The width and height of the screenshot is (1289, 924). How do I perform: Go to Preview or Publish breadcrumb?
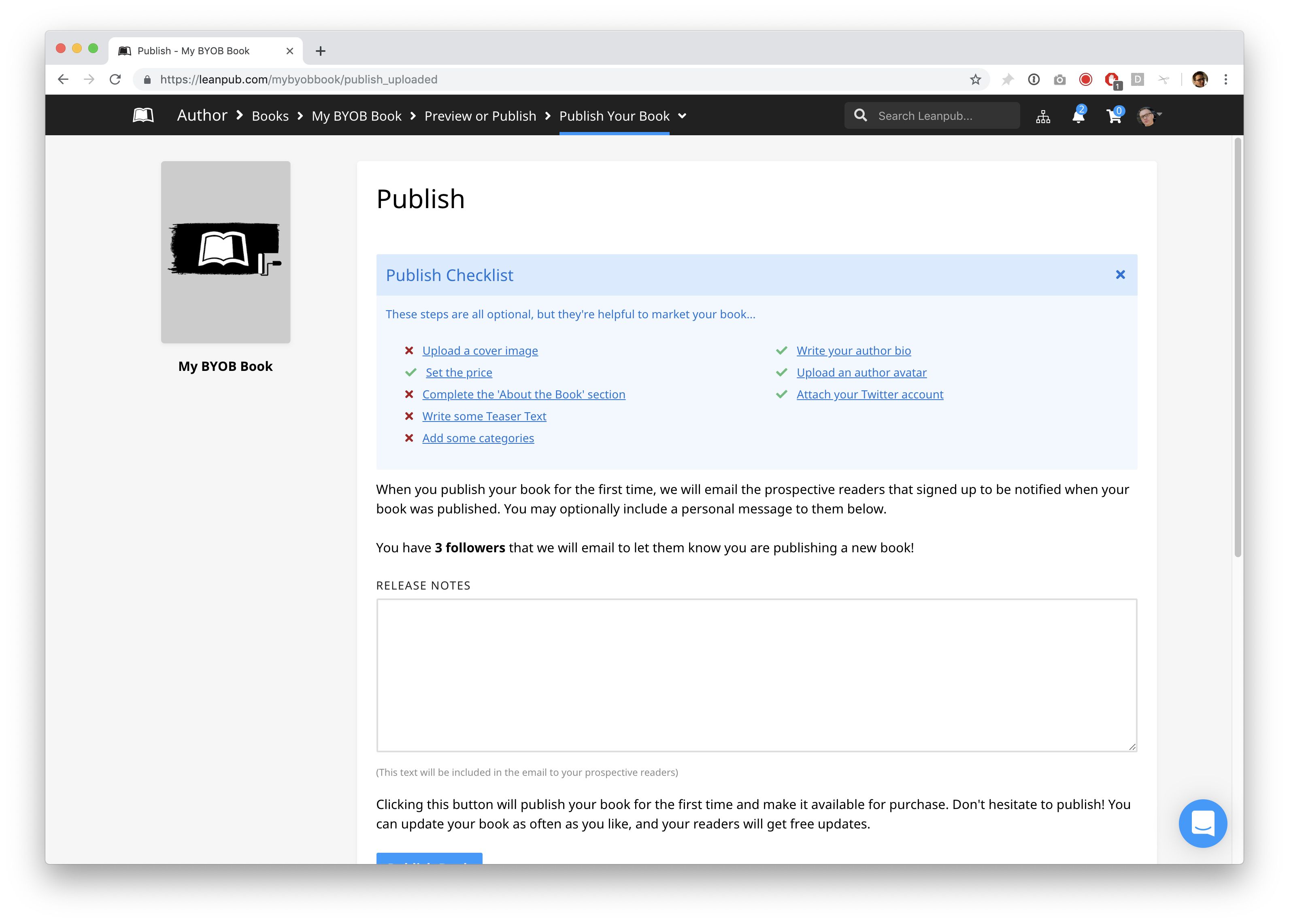pos(480,116)
